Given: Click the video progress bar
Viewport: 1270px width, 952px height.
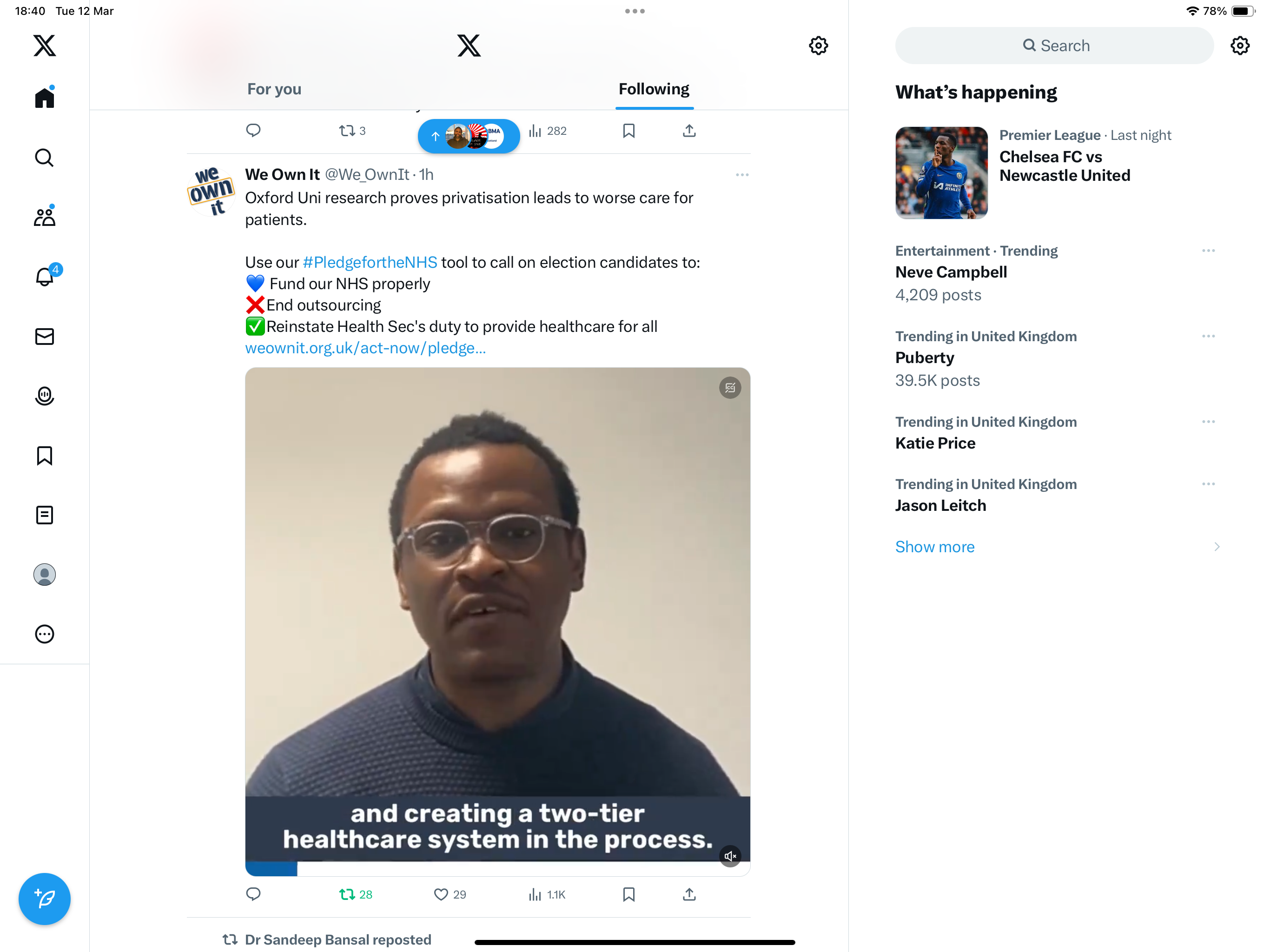Looking at the screenshot, I should tap(497, 868).
